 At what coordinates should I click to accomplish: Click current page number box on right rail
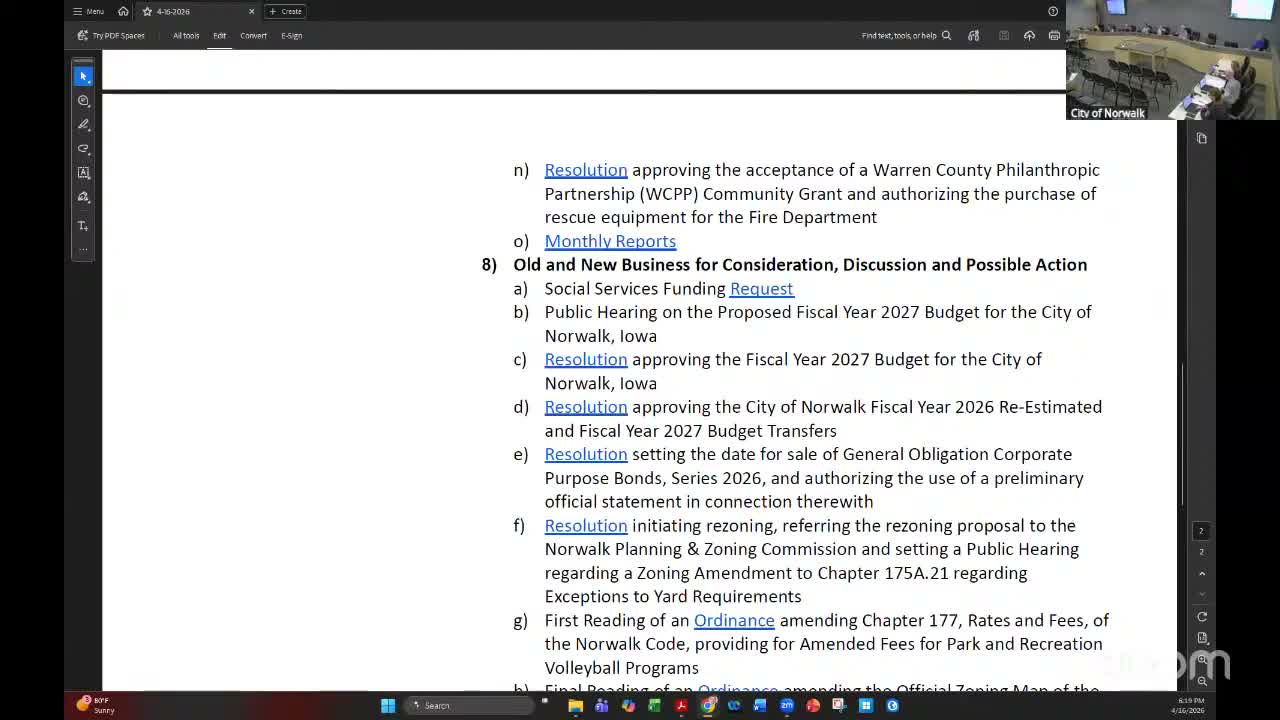[x=1202, y=531]
